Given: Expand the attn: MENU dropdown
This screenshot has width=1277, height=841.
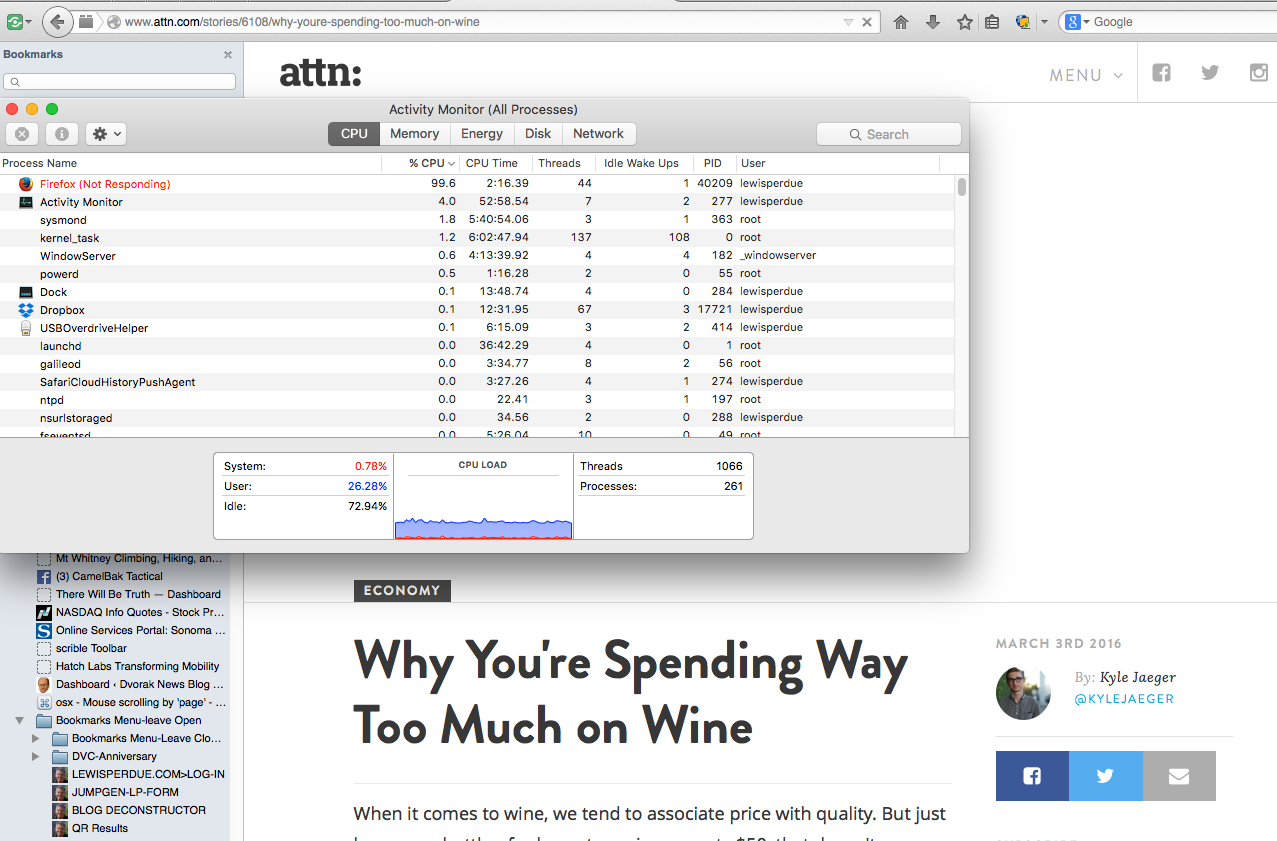Looking at the screenshot, I should [1086, 75].
